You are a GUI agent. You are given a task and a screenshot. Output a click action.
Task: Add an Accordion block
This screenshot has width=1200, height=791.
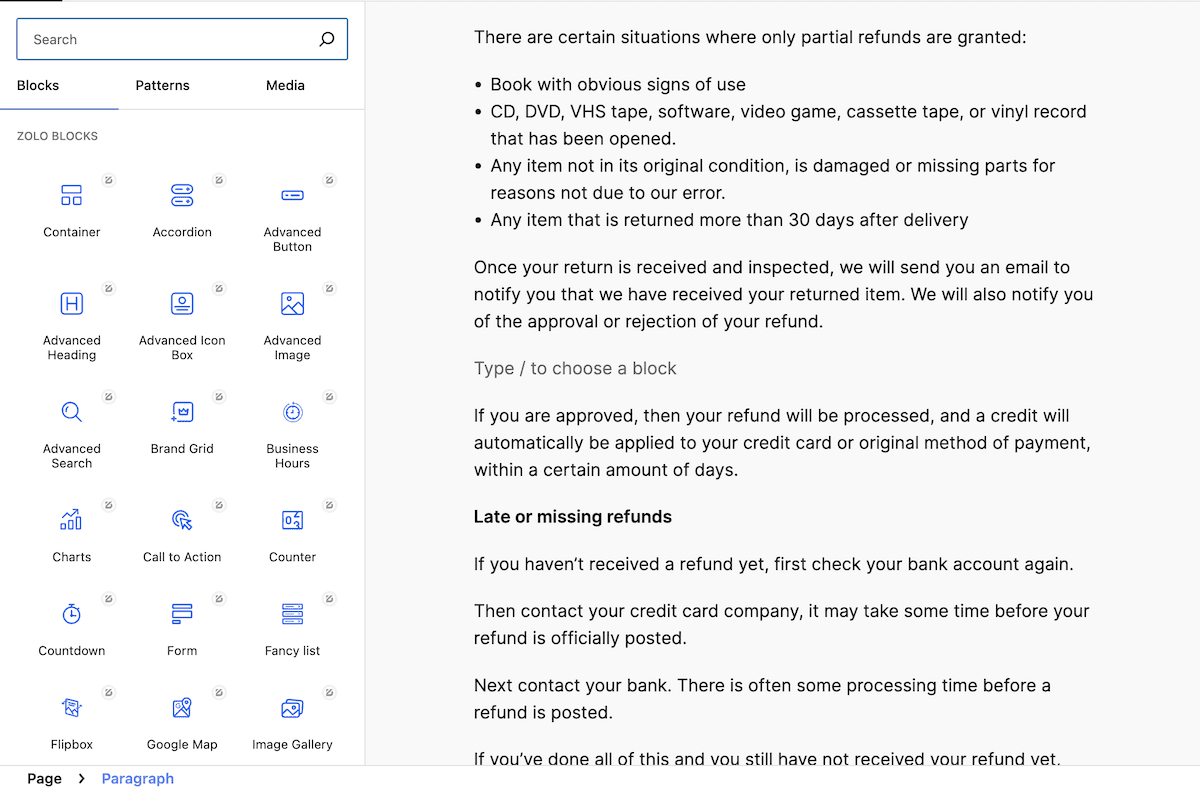click(x=182, y=207)
